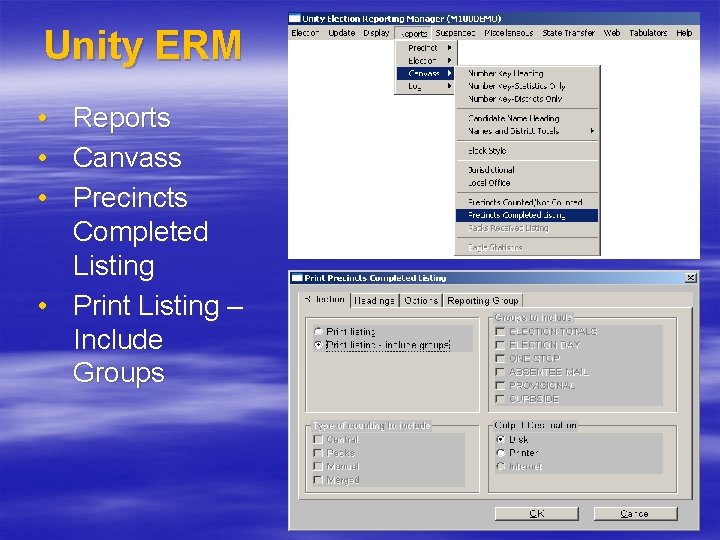
Task: Expand the highlighted Canvass submenu
Action: click(425, 73)
